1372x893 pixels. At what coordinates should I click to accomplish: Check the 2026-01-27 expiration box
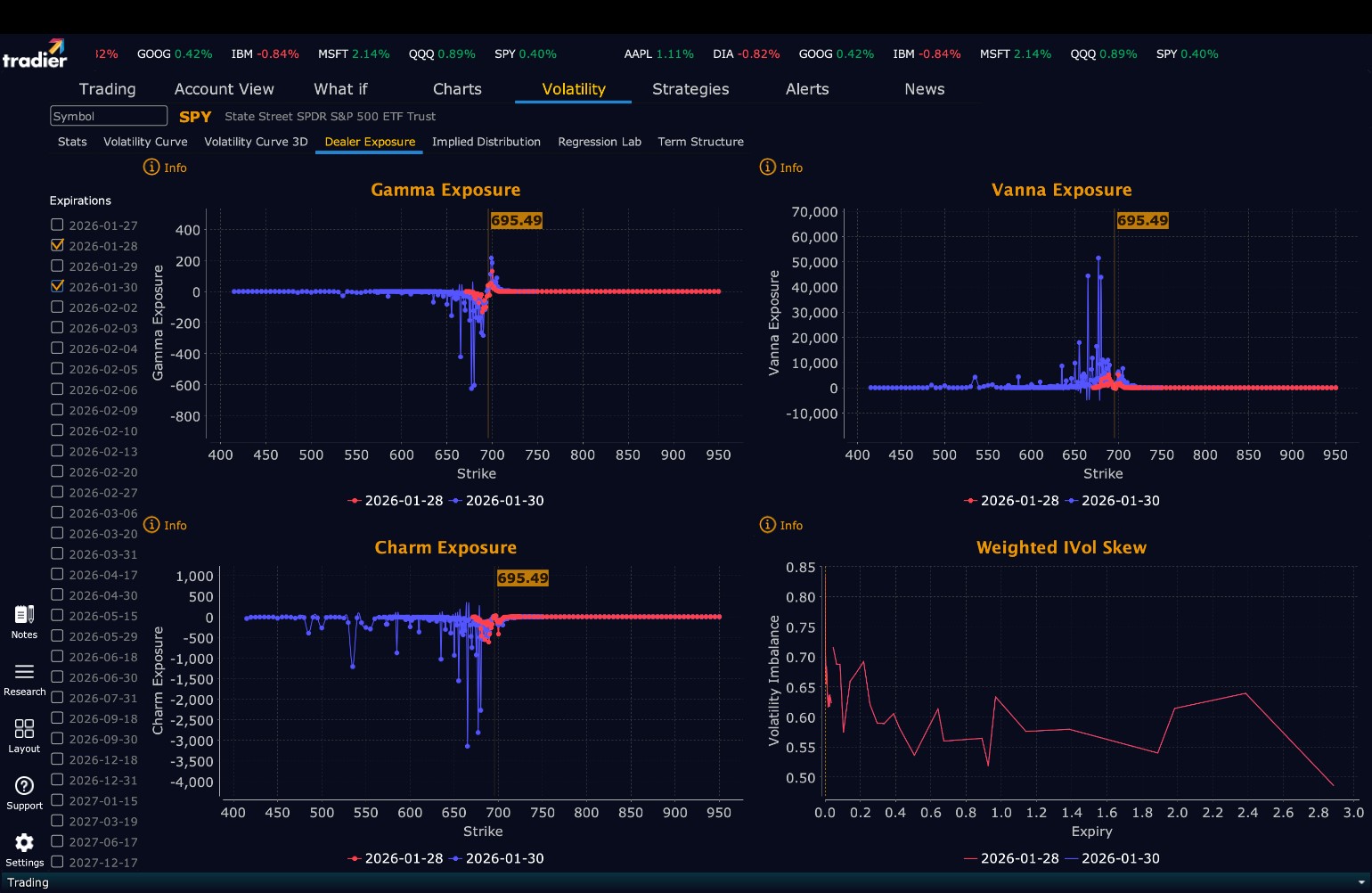(x=57, y=225)
